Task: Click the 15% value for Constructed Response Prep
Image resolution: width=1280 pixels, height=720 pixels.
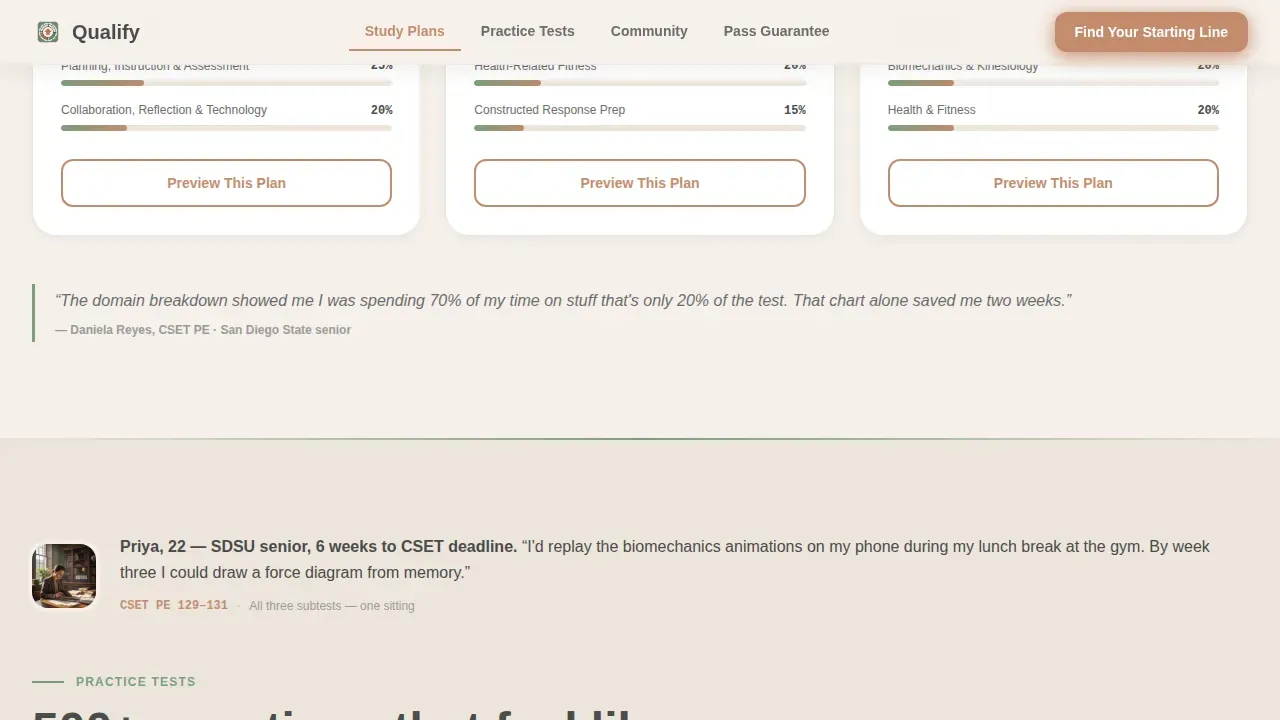Action: (795, 110)
